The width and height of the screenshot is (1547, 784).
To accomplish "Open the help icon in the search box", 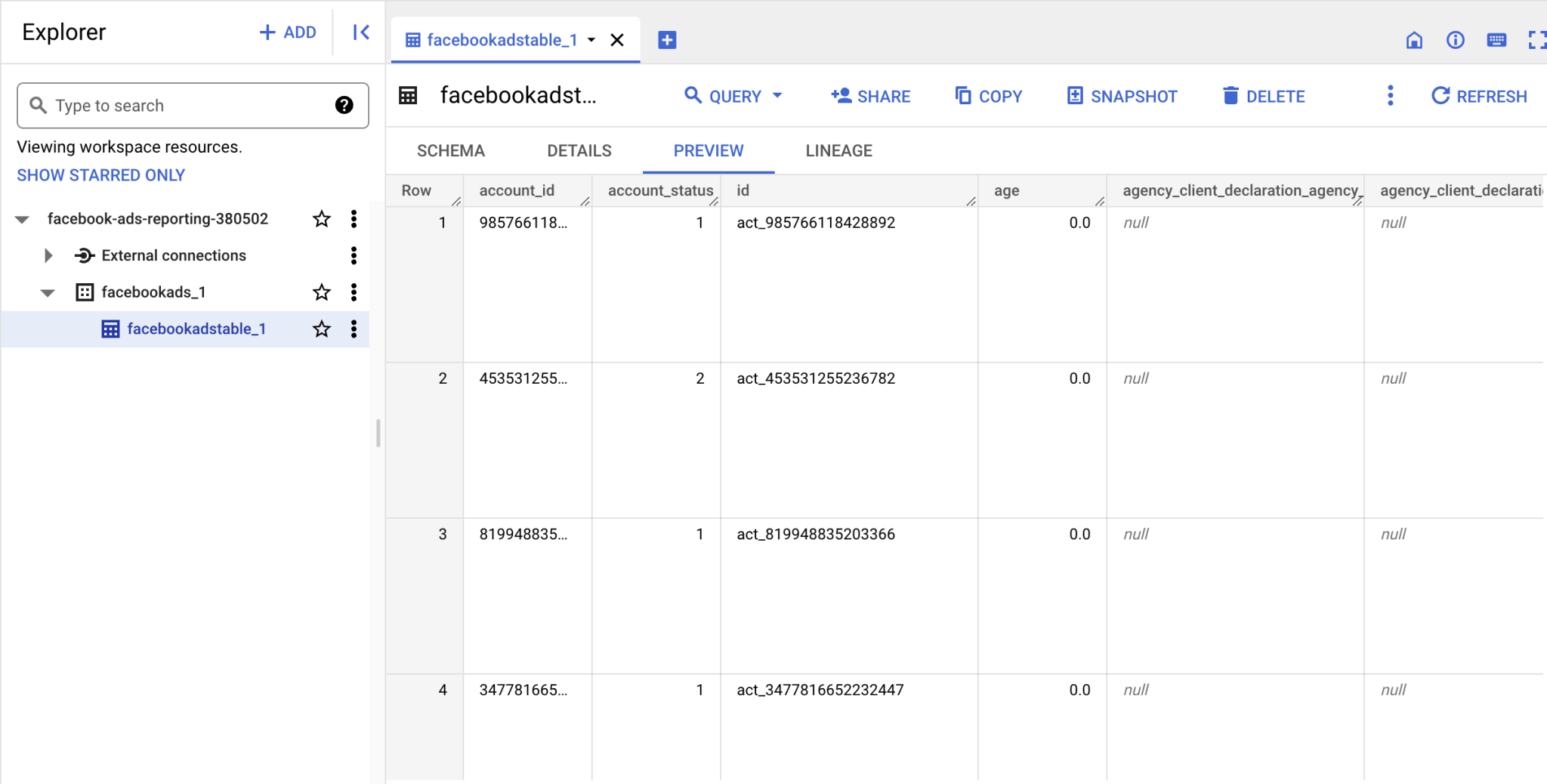I will pos(344,105).
